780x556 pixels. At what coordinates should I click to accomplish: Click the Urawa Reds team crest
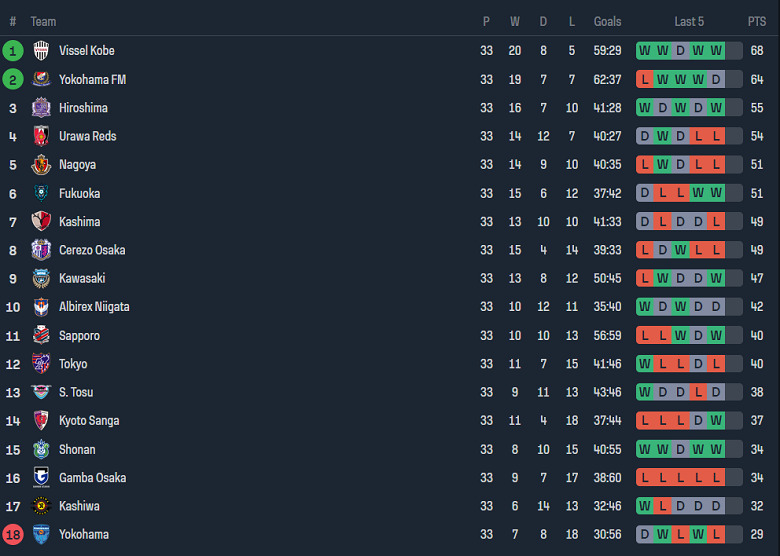click(41, 136)
